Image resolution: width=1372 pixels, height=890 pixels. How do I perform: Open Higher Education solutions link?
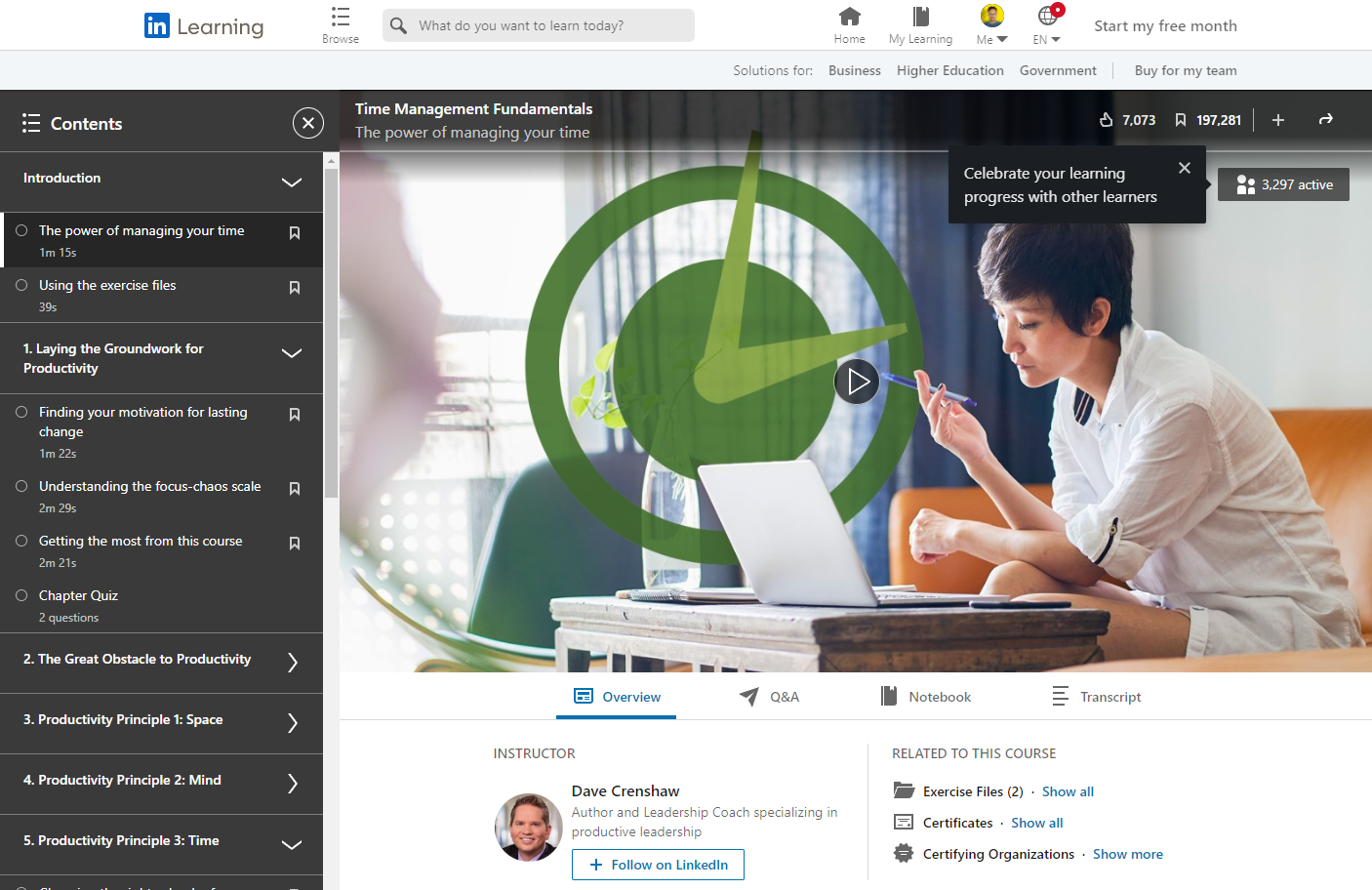[950, 70]
